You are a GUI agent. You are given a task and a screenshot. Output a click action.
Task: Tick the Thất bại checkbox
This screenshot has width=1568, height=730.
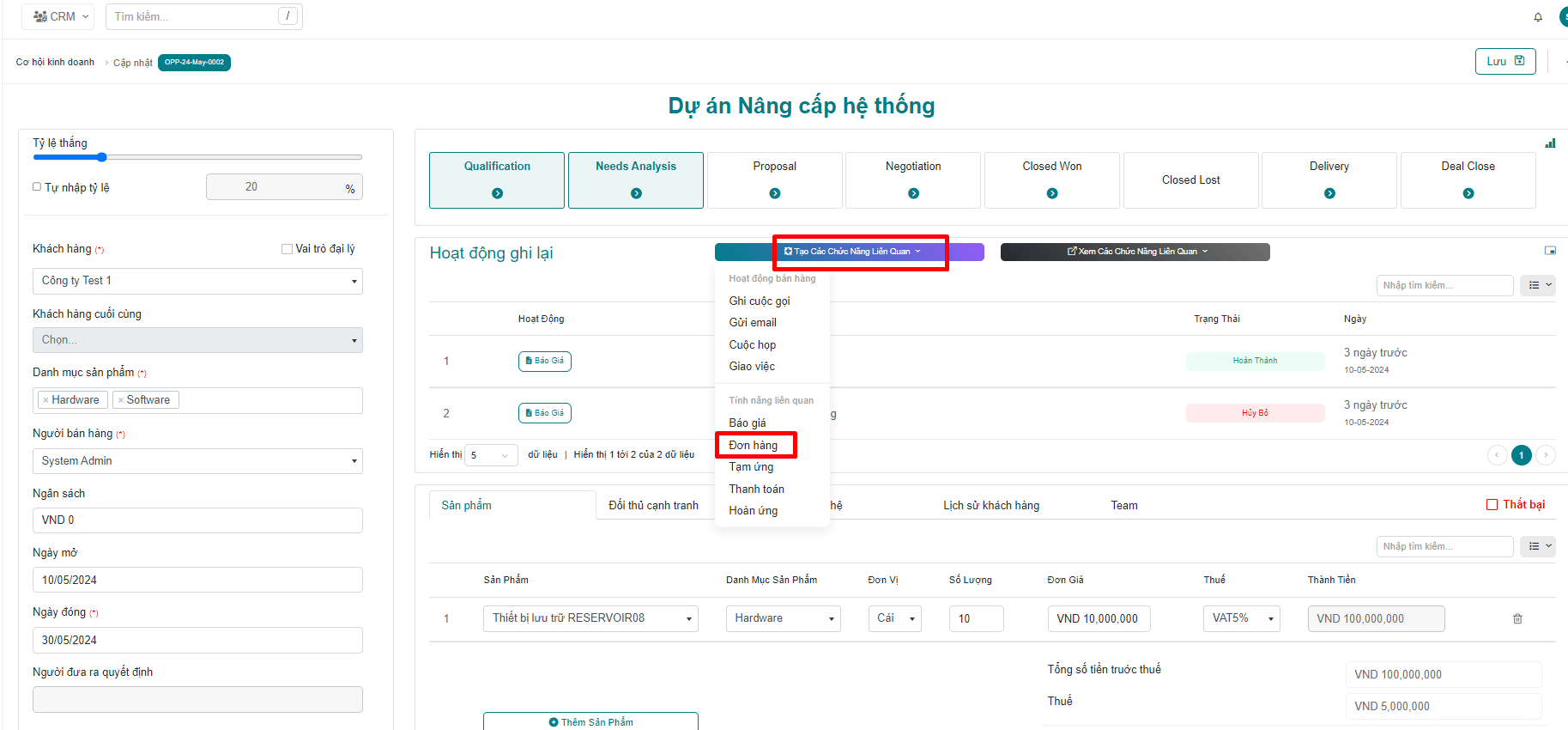coord(1492,505)
